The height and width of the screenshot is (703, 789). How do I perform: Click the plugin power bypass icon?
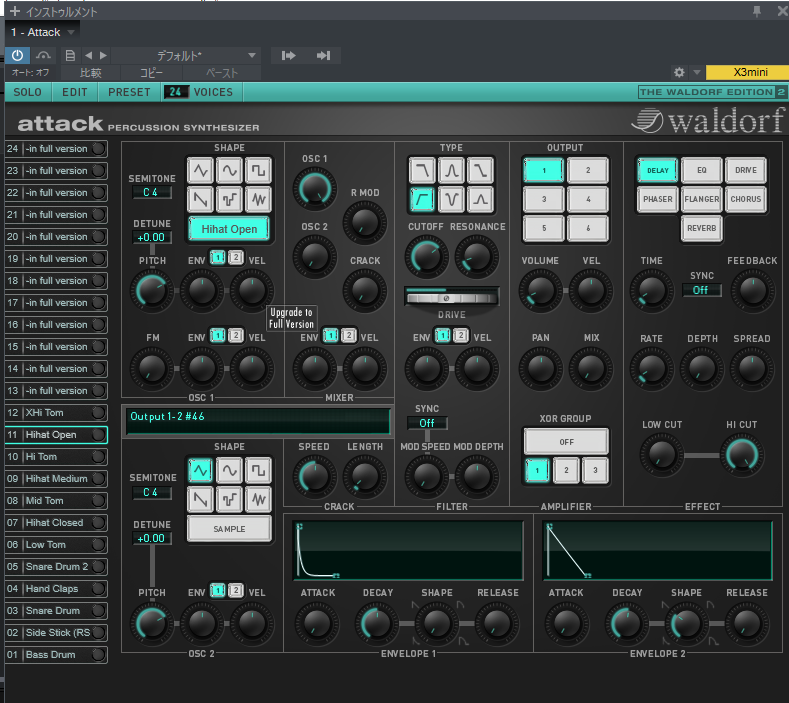[x=17, y=55]
